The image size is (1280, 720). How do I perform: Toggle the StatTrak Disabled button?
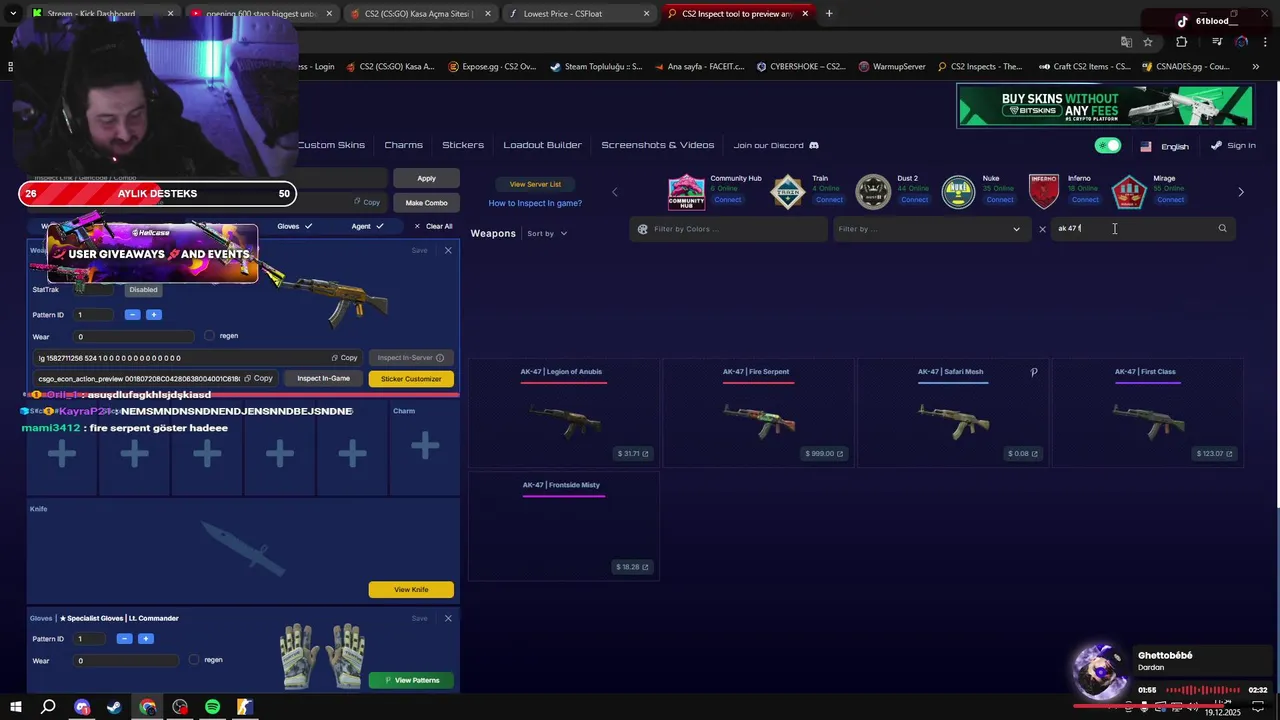click(143, 290)
